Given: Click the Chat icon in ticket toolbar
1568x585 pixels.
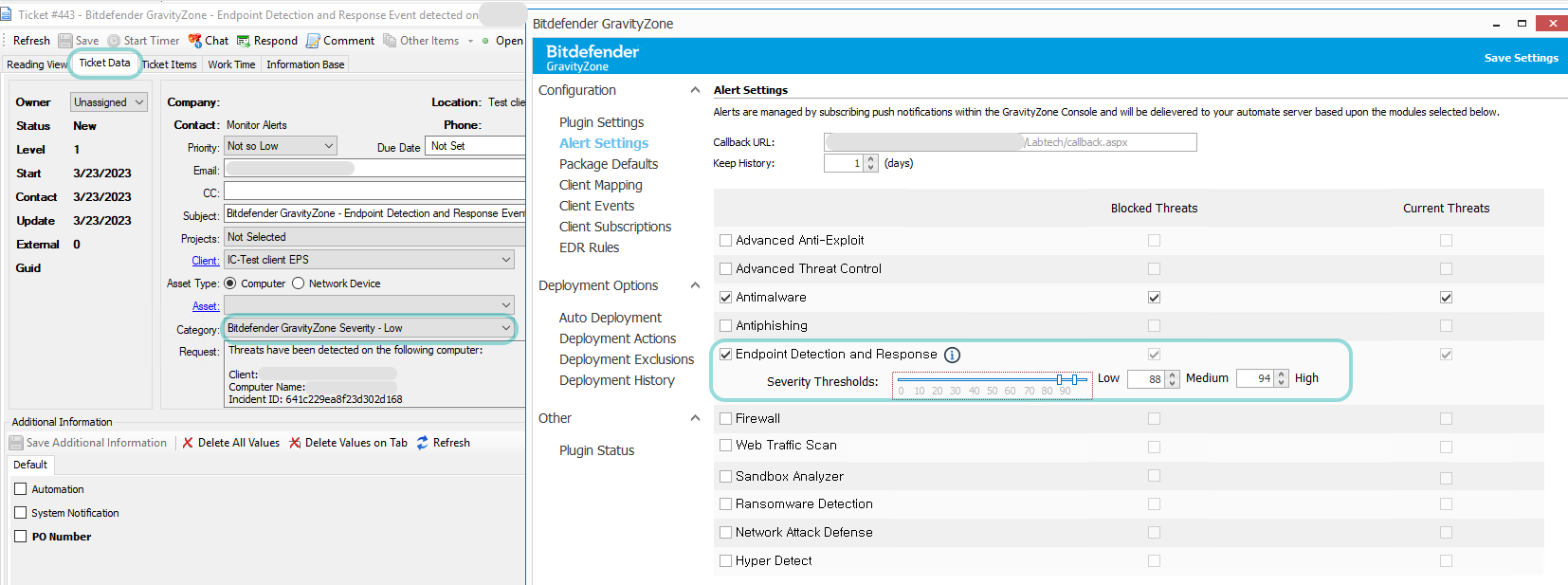Looking at the screenshot, I should tap(195, 41).
